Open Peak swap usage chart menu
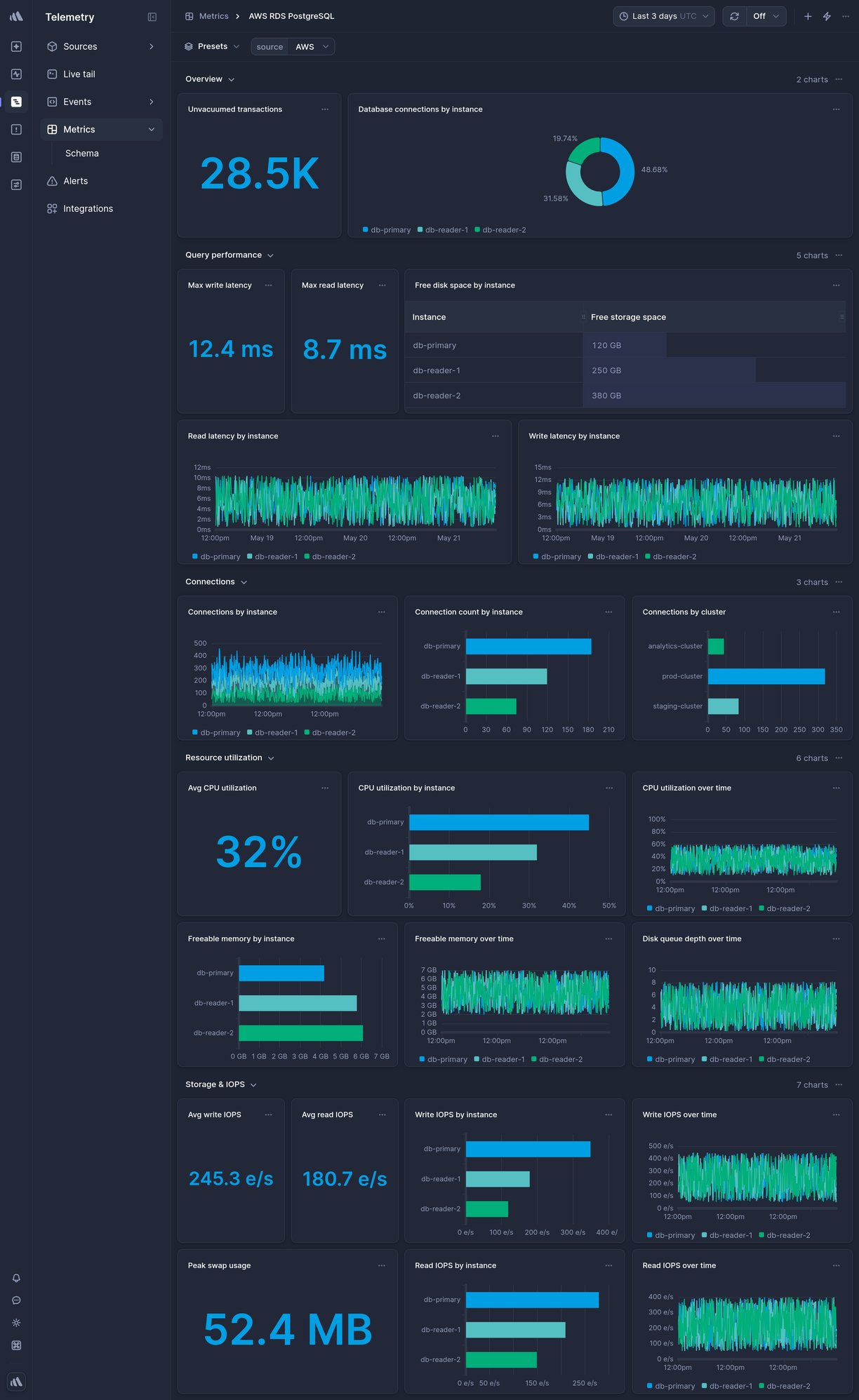The image size is (859, 1400). [x=382, y=1266]
